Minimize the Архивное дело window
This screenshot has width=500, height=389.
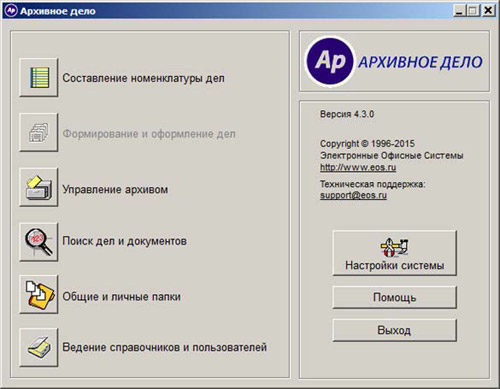point(459,11)
